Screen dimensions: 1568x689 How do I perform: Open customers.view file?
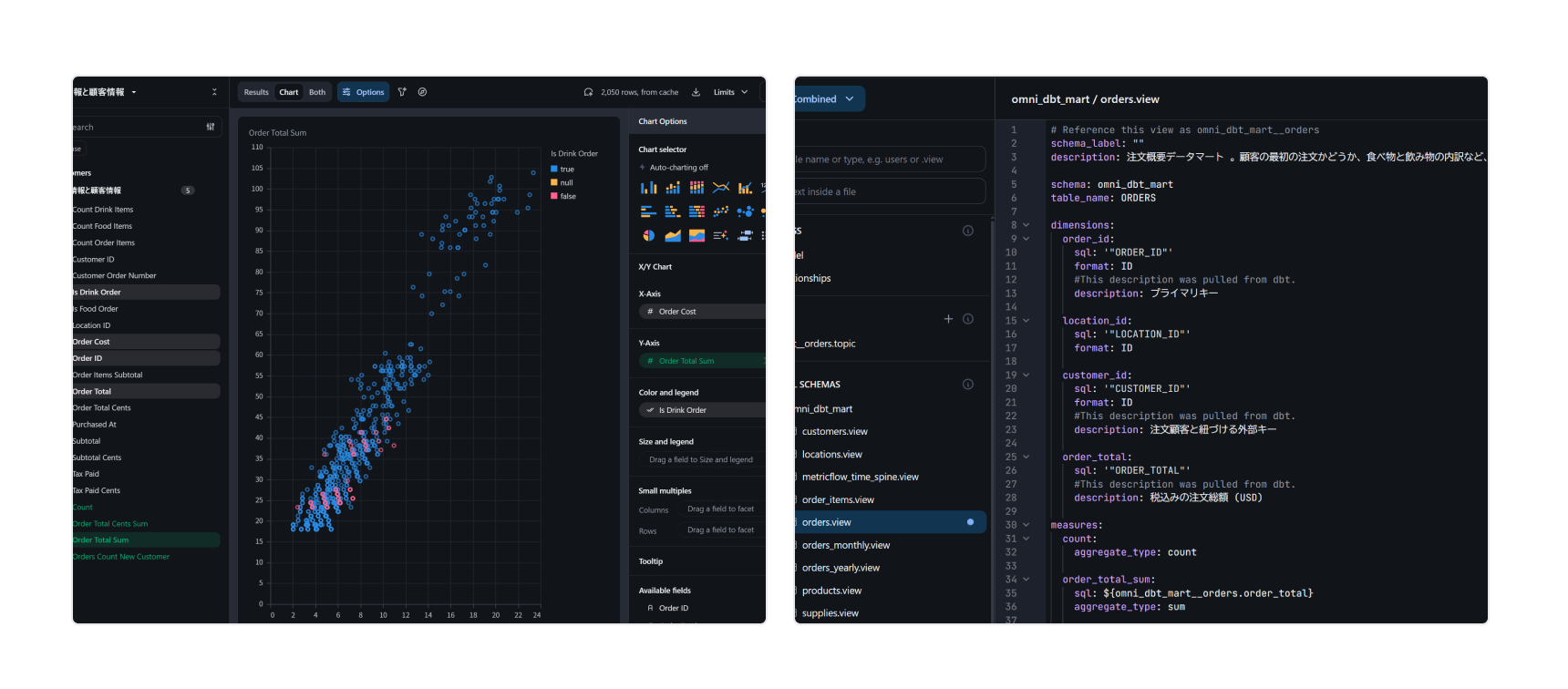(x=835, y=432)
